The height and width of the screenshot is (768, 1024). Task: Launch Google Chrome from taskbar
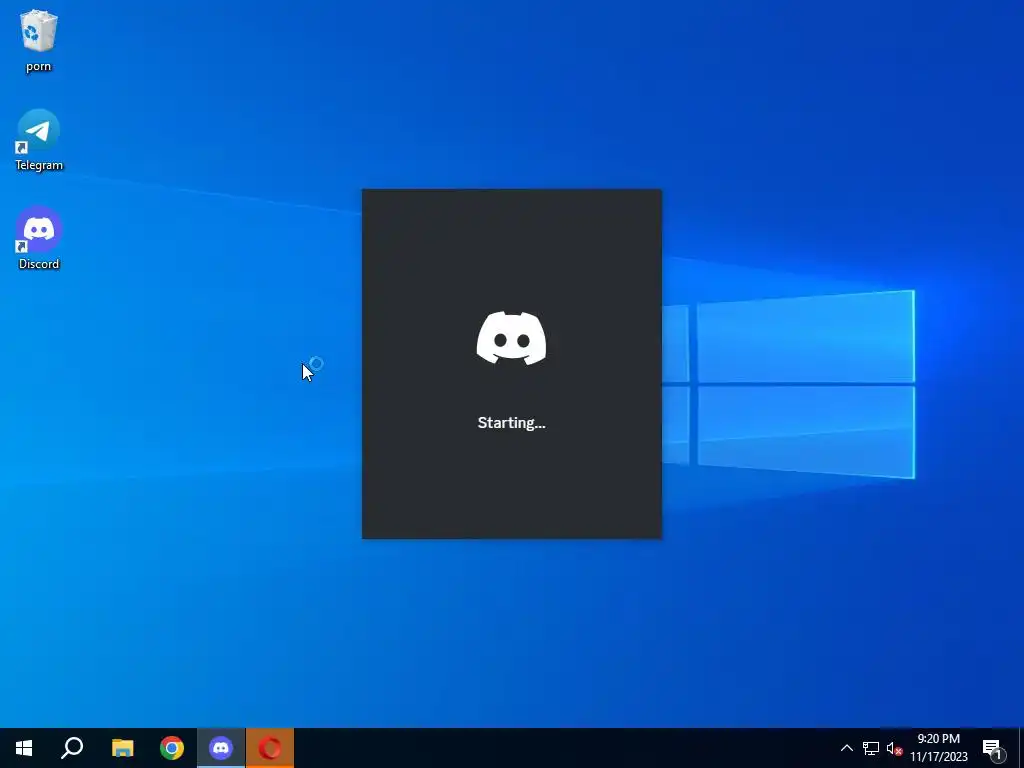coord(172,748)
